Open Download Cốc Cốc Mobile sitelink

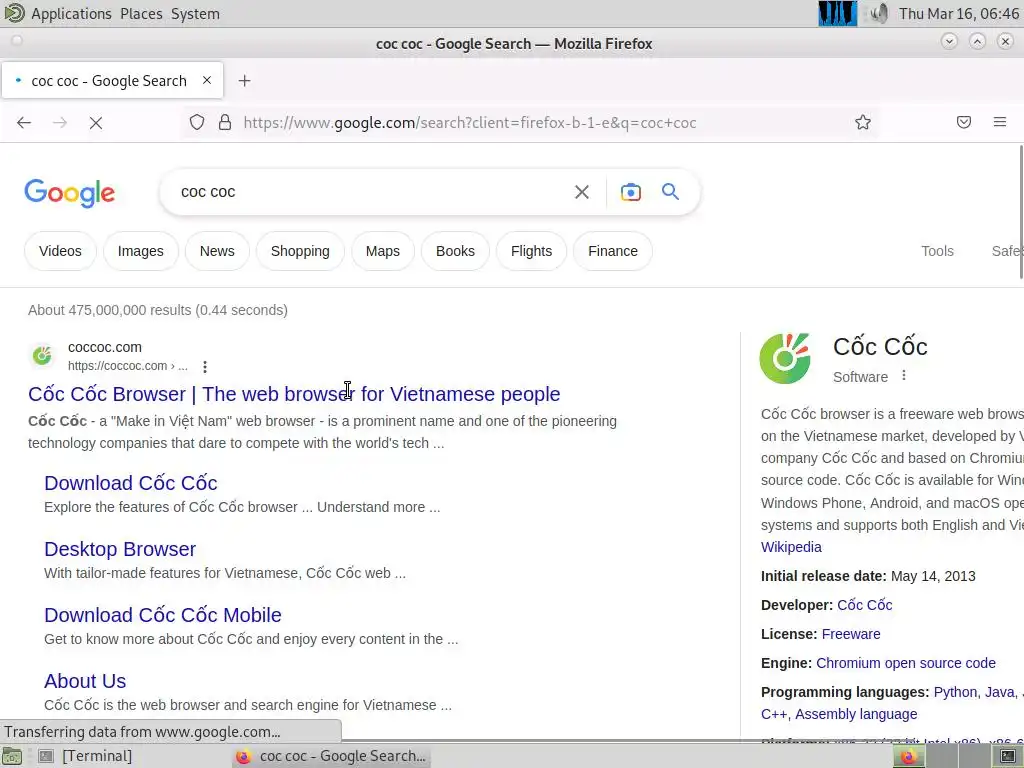tap(163, 615)
